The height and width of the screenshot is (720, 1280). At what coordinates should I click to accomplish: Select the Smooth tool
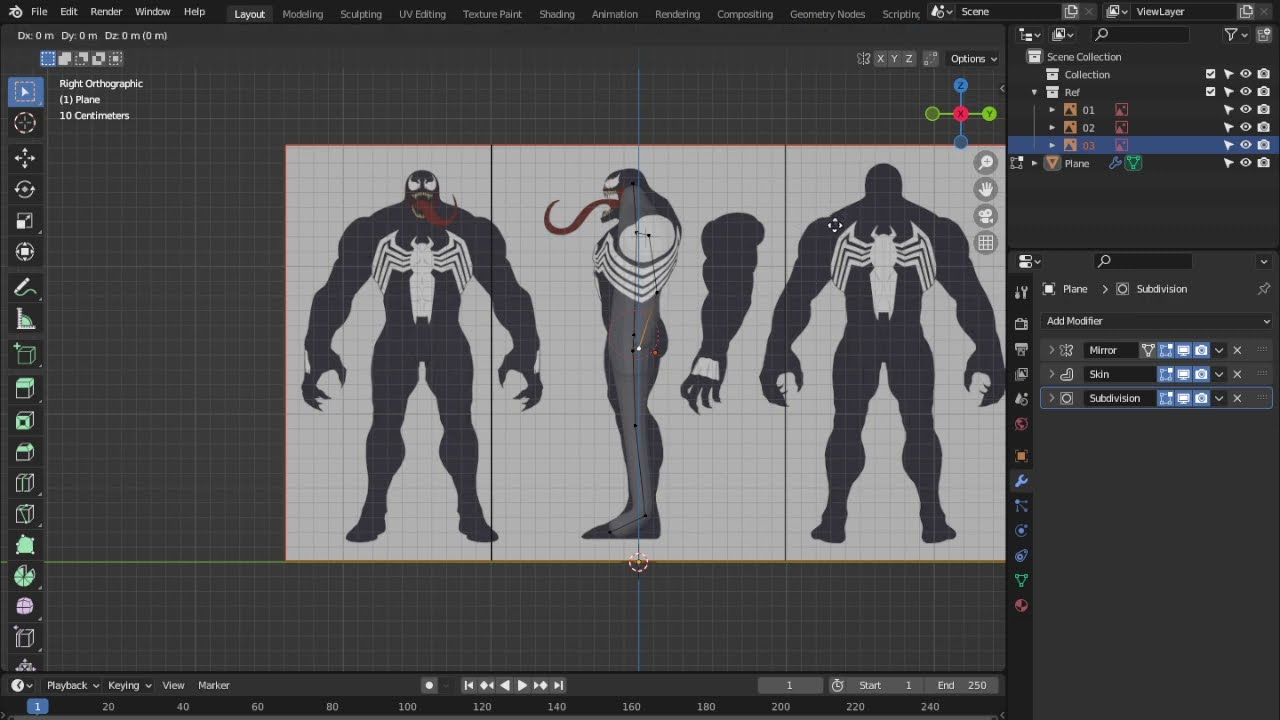point(25,607)
